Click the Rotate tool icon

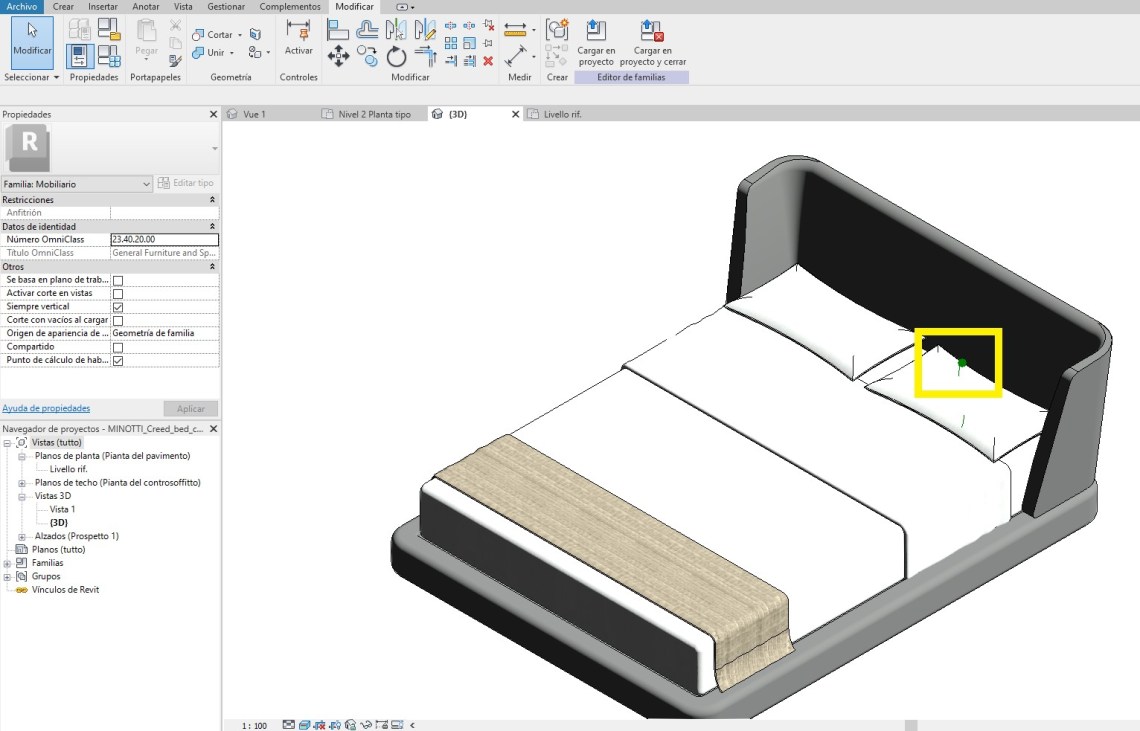[x=397, y=57]
